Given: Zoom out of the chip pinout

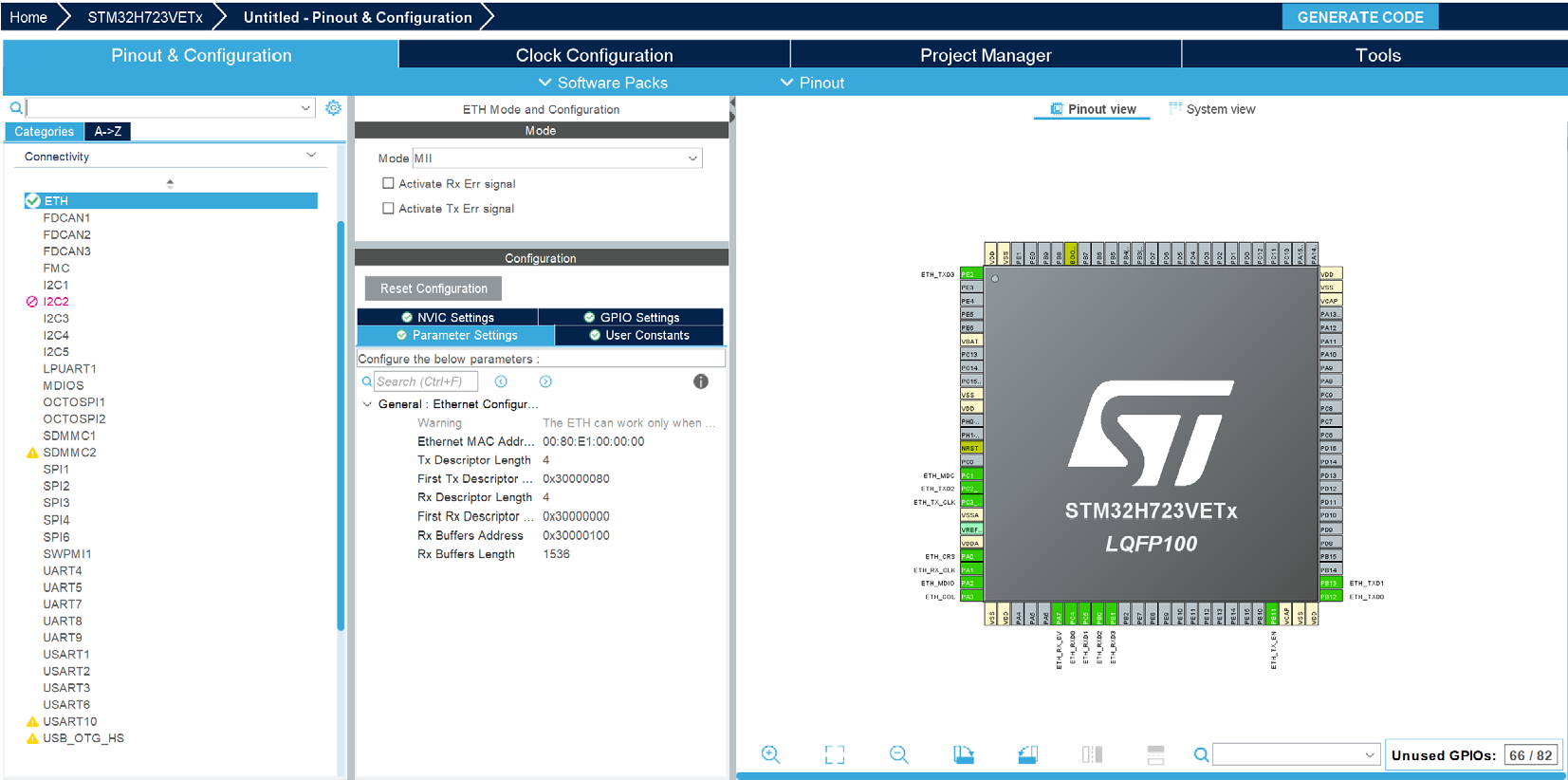Looking at the screenshot, I should click(899, 754).
